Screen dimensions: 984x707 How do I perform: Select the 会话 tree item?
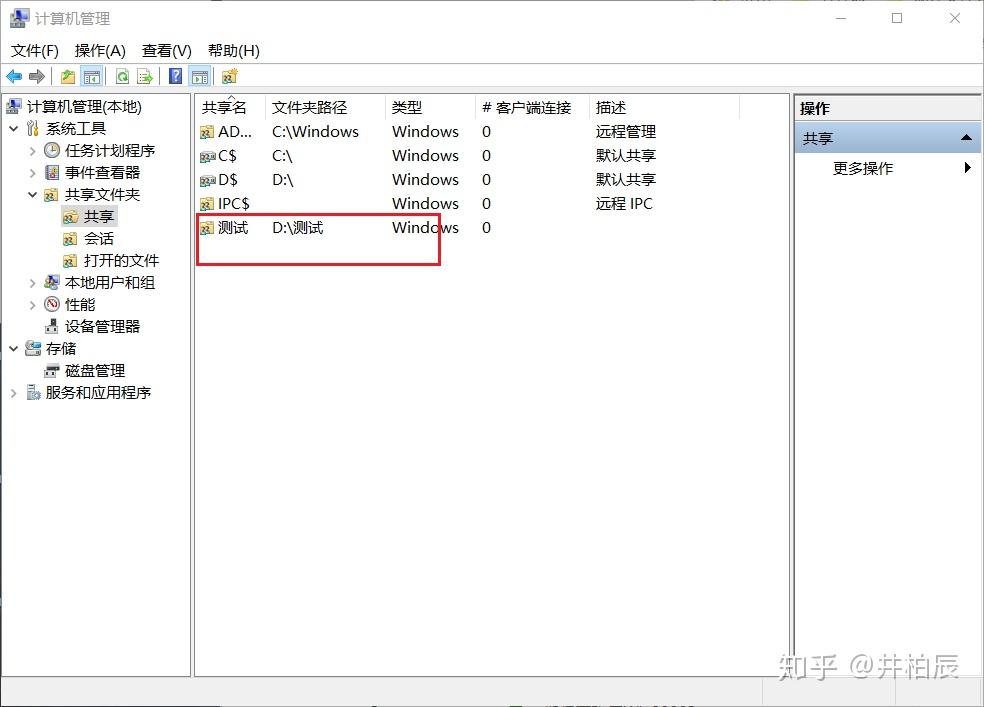point(99,239)
